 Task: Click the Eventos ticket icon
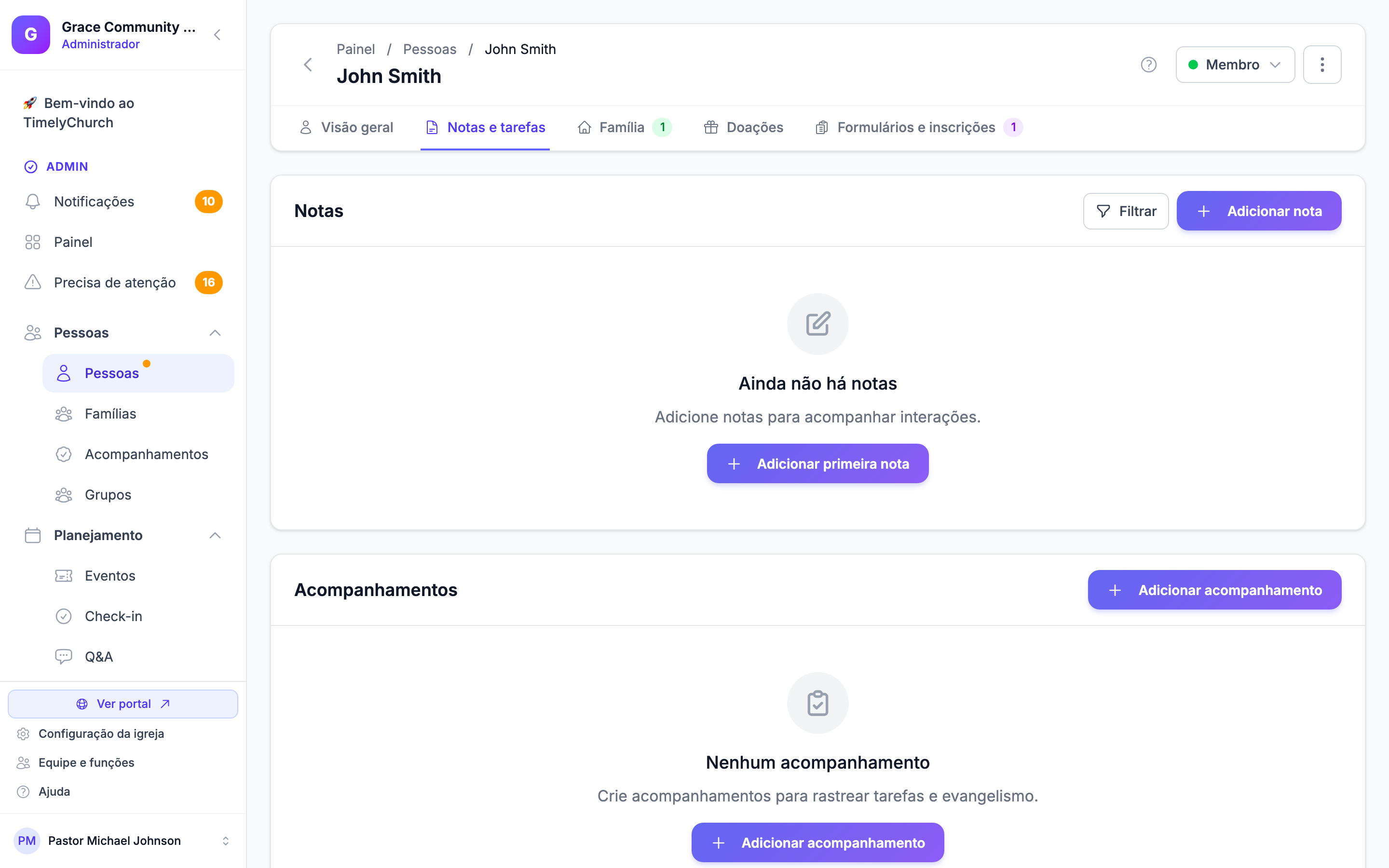click(x=63, y=576)
